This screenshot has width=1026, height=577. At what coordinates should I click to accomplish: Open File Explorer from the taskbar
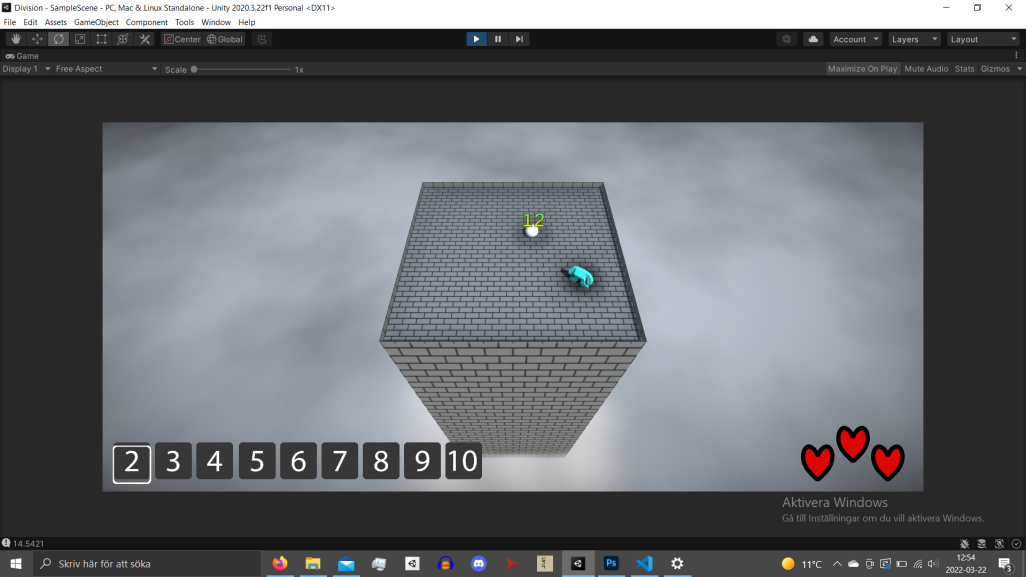[313, 563]
